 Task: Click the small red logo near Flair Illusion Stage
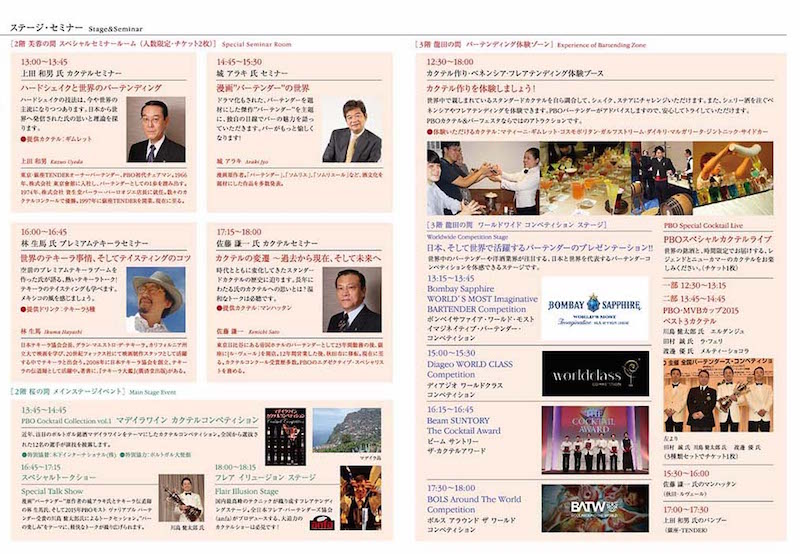coord(321,522)
